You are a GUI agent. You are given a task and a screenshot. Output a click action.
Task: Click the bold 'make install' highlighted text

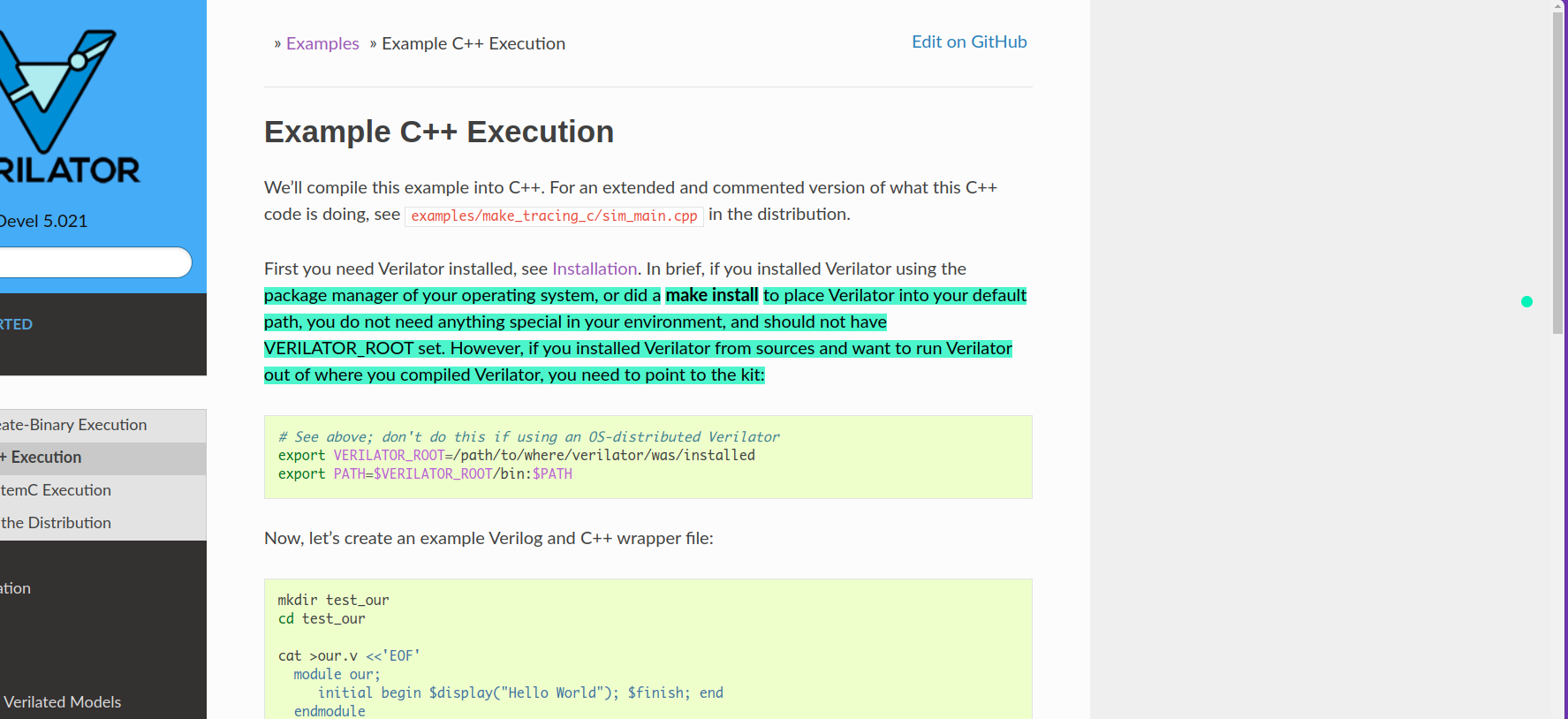(711, 295)
